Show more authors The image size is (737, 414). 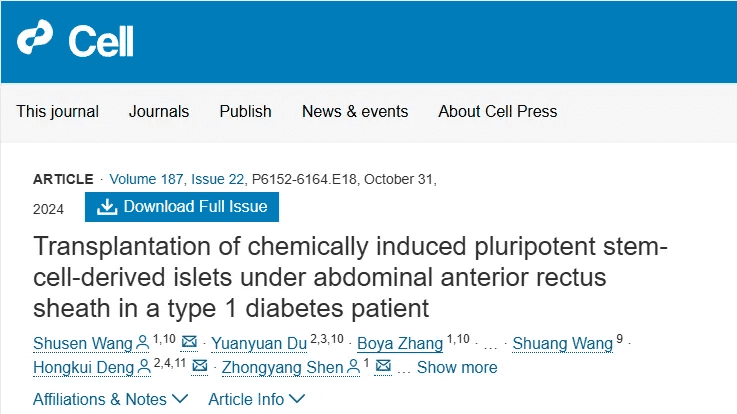457,367
